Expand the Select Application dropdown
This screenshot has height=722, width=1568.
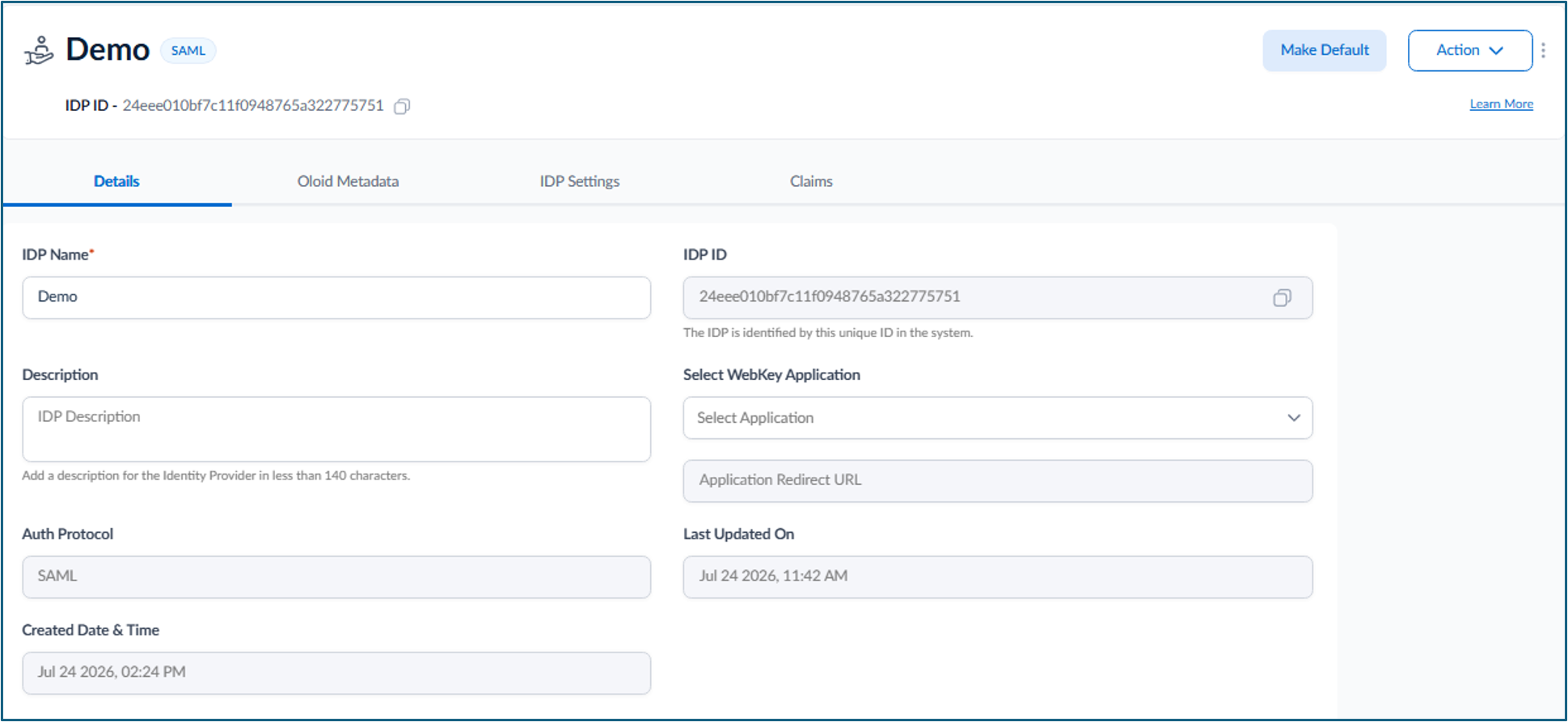(997, 418)
